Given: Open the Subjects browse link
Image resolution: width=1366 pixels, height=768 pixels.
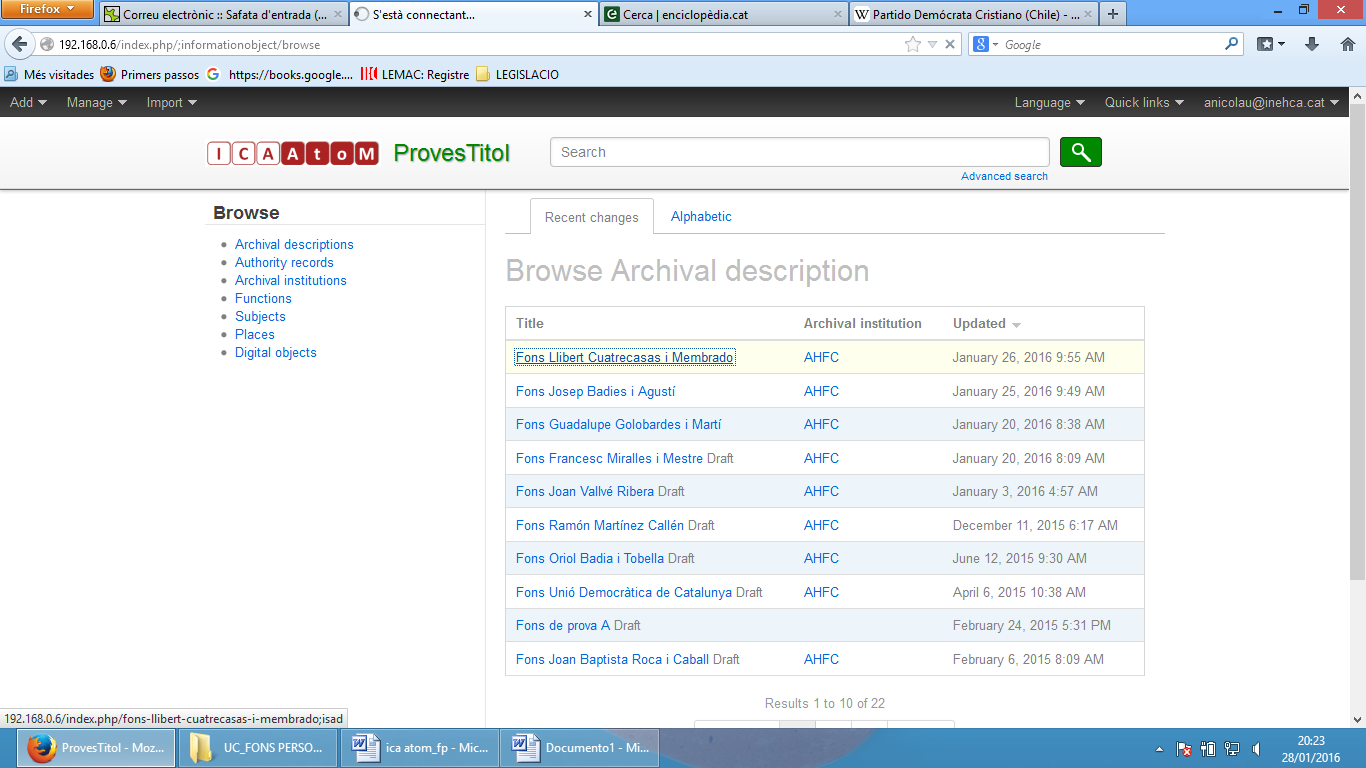Looking at the screenshot, I should (260, 316).
